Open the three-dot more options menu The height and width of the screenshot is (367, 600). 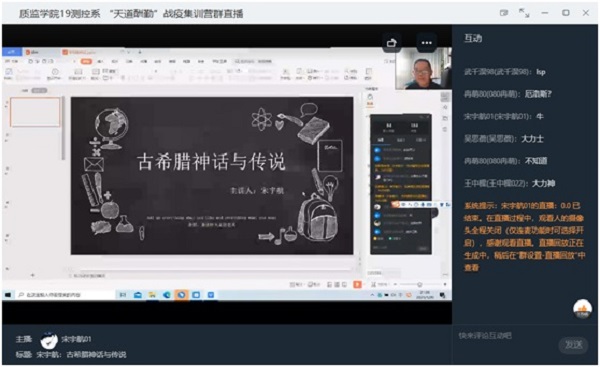(x=427, y=43)
